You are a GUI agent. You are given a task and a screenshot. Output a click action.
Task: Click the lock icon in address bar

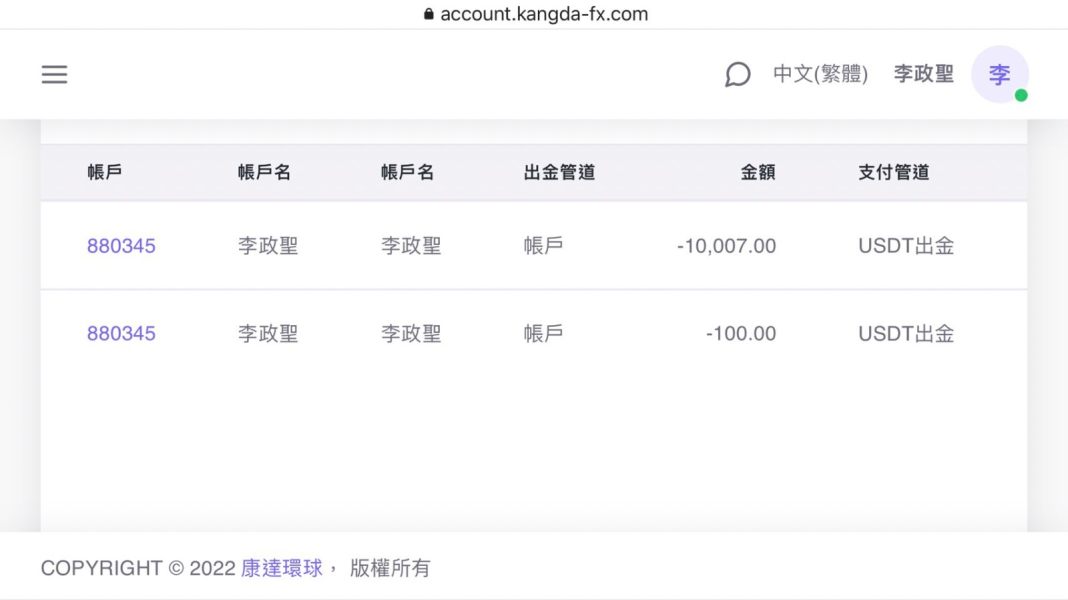click(x=429, y=14)
